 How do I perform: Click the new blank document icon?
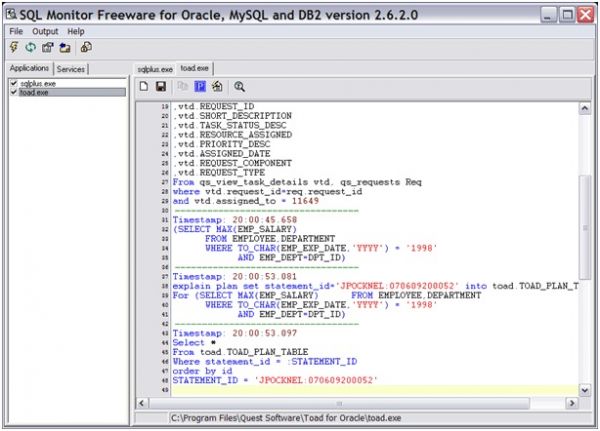click(144, 87)
